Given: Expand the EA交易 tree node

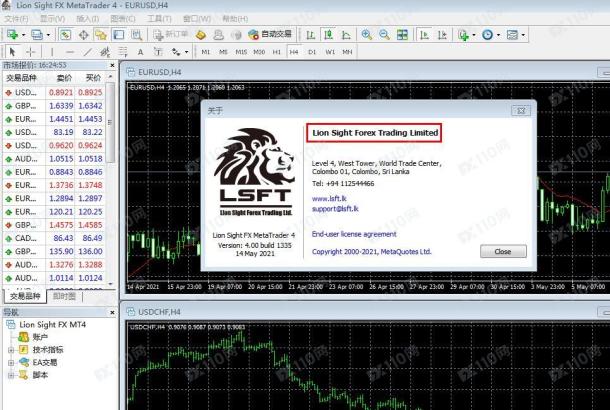Looking at the screenshot, I should [11, 363].
